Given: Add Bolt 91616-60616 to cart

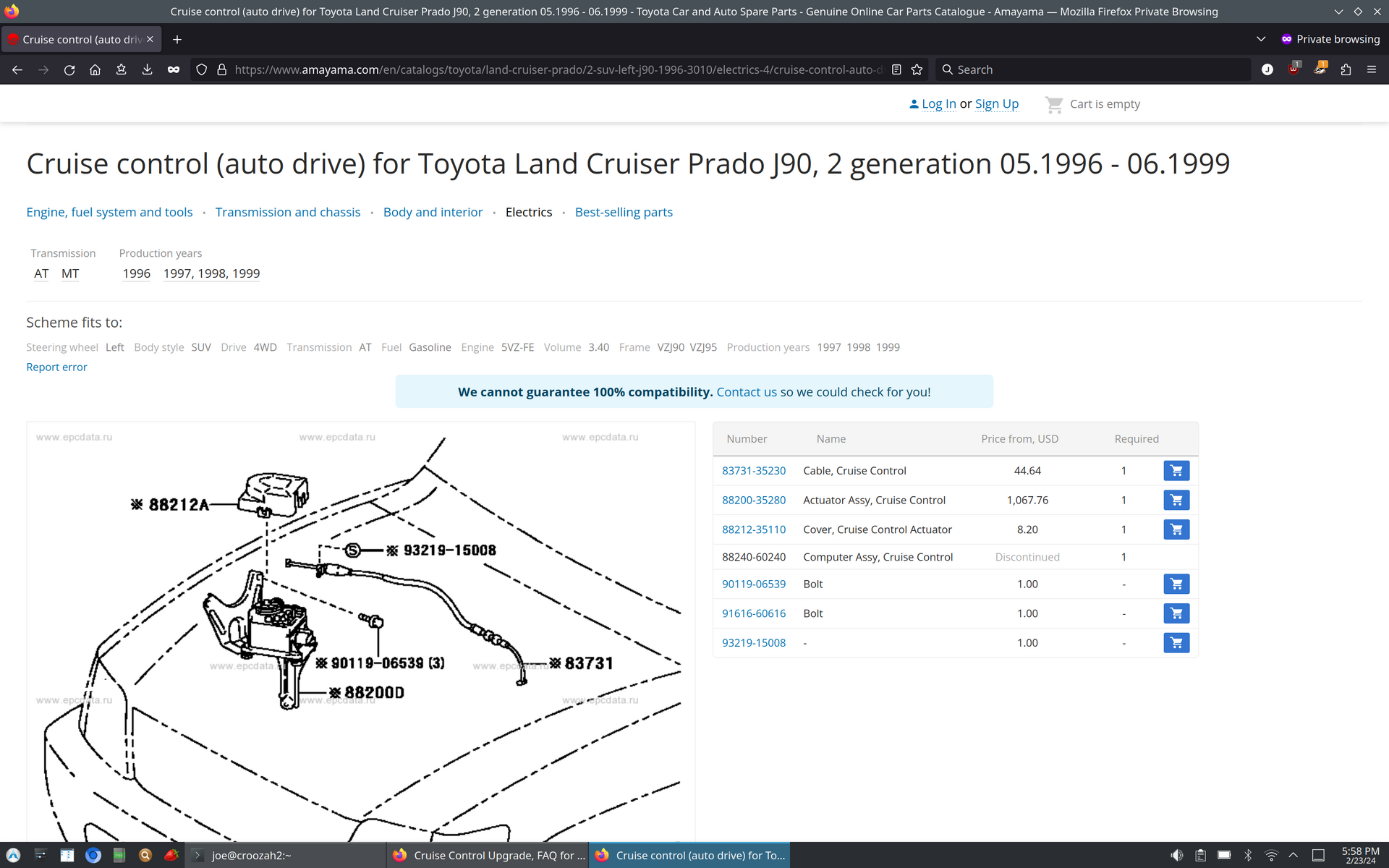Looking at the screenshot, I should pyautogui.click(x=1176, y=613).
